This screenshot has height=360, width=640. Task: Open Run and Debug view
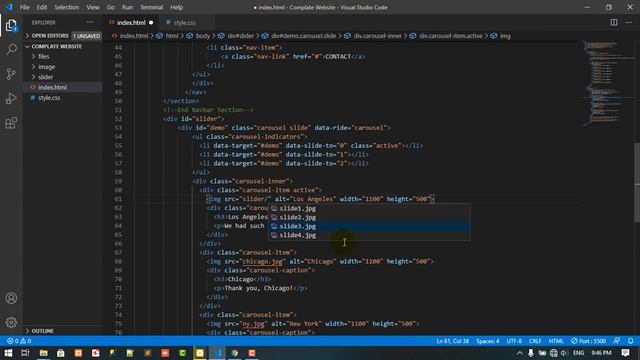pos(11,98)
